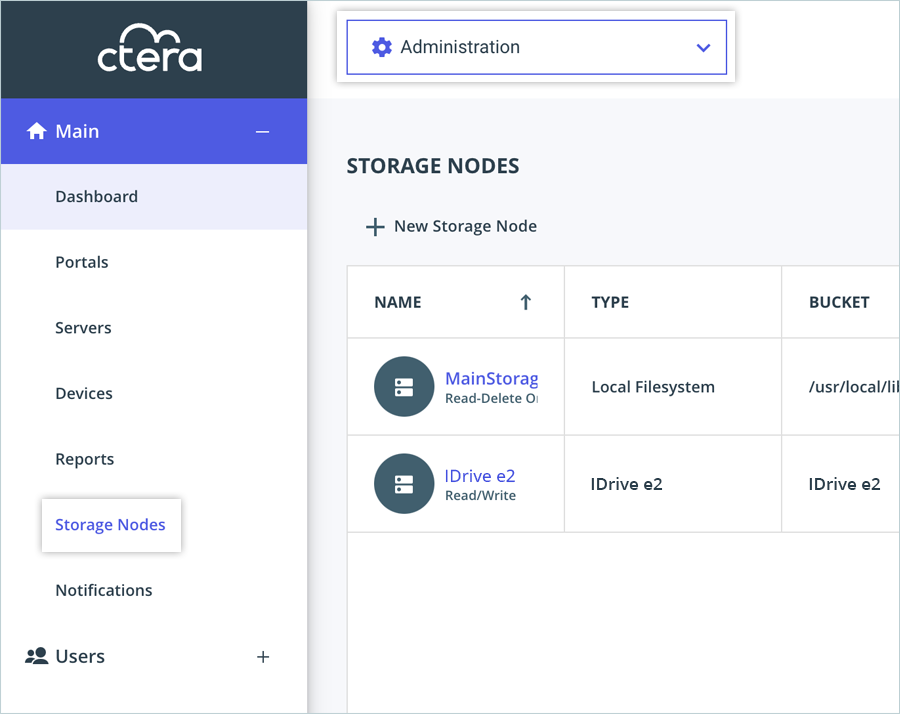Open the MainStorage node link

tap(491, 378)
